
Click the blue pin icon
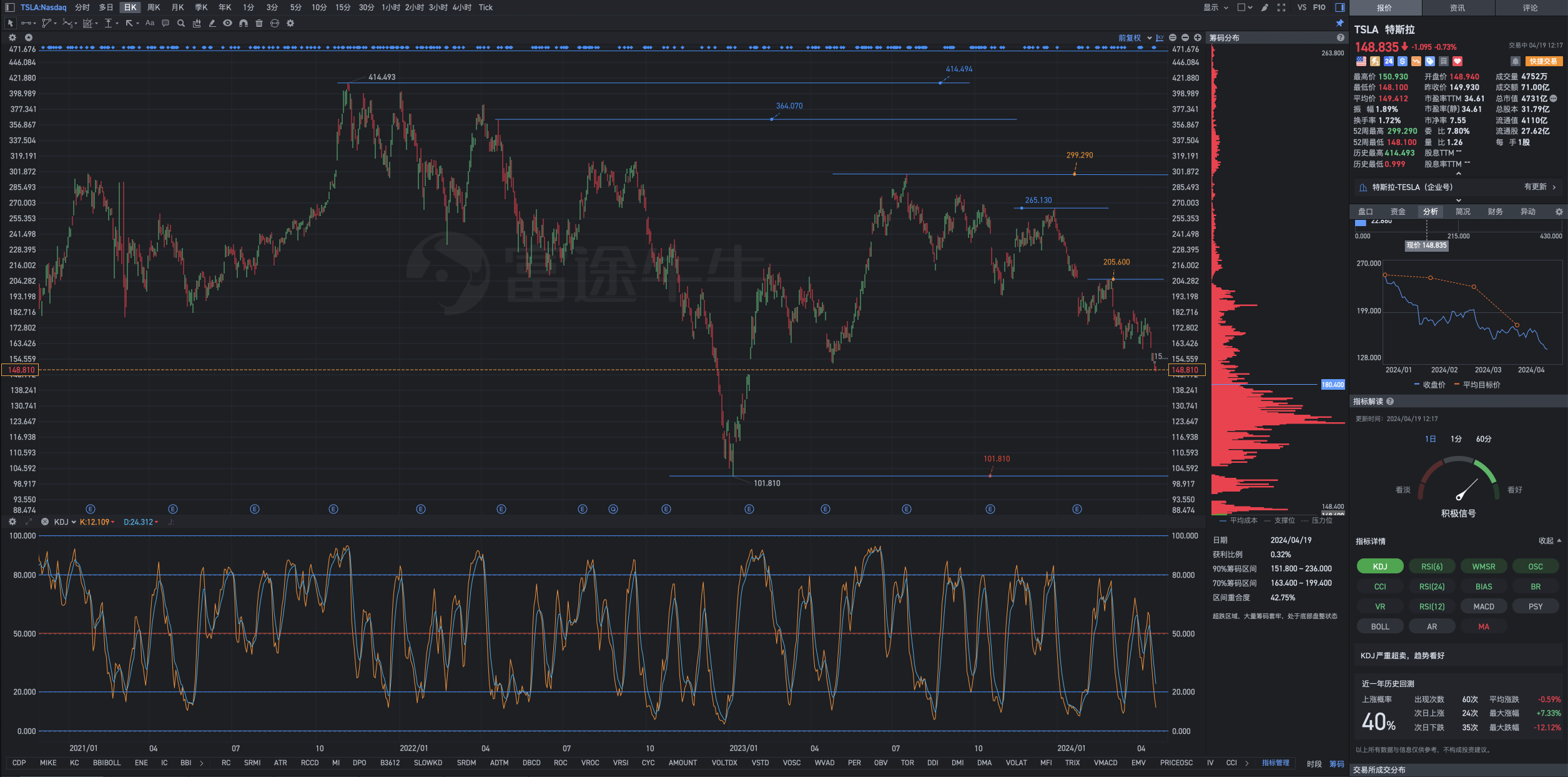(x=1339, y=23)
